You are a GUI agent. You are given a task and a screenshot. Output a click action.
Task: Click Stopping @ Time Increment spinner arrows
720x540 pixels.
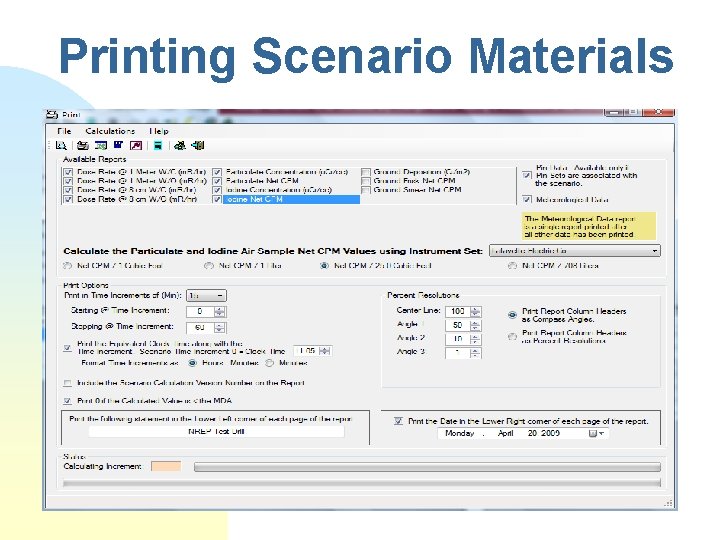[x=220, y=327]
